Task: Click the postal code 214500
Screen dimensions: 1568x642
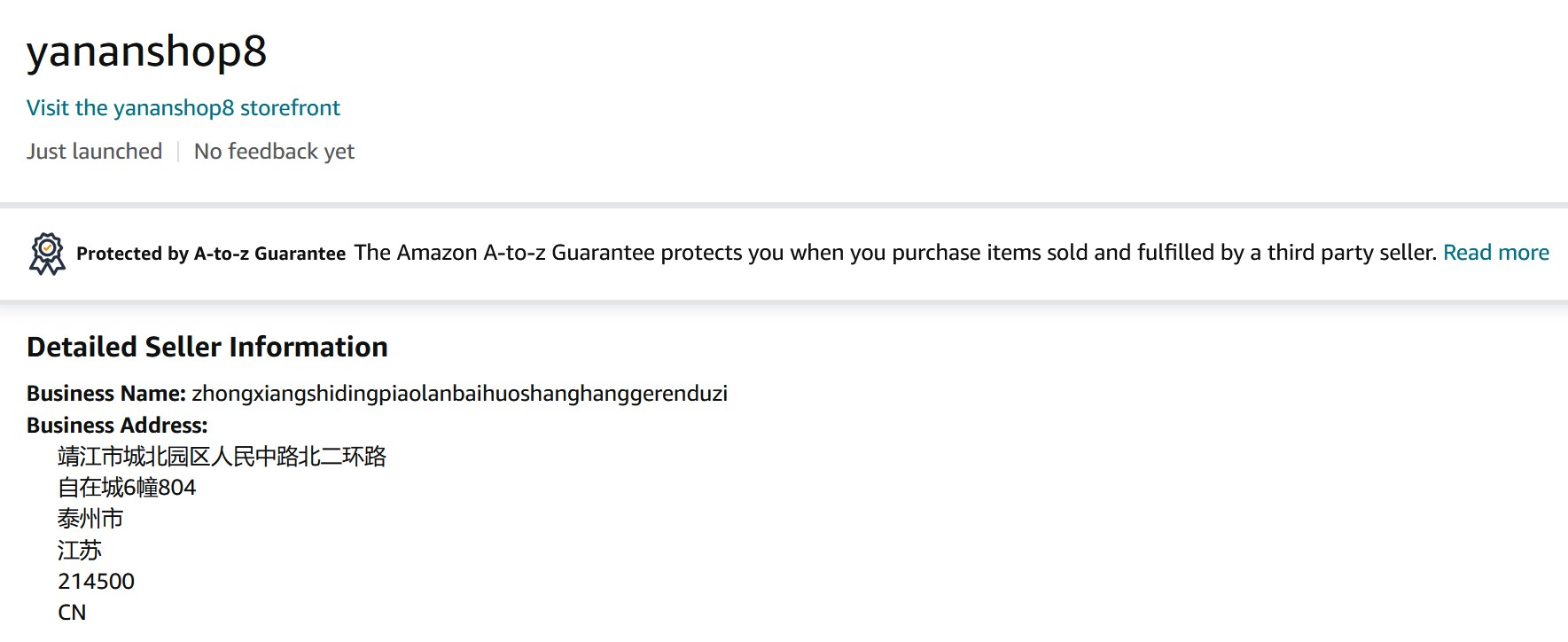Action: 96,582
